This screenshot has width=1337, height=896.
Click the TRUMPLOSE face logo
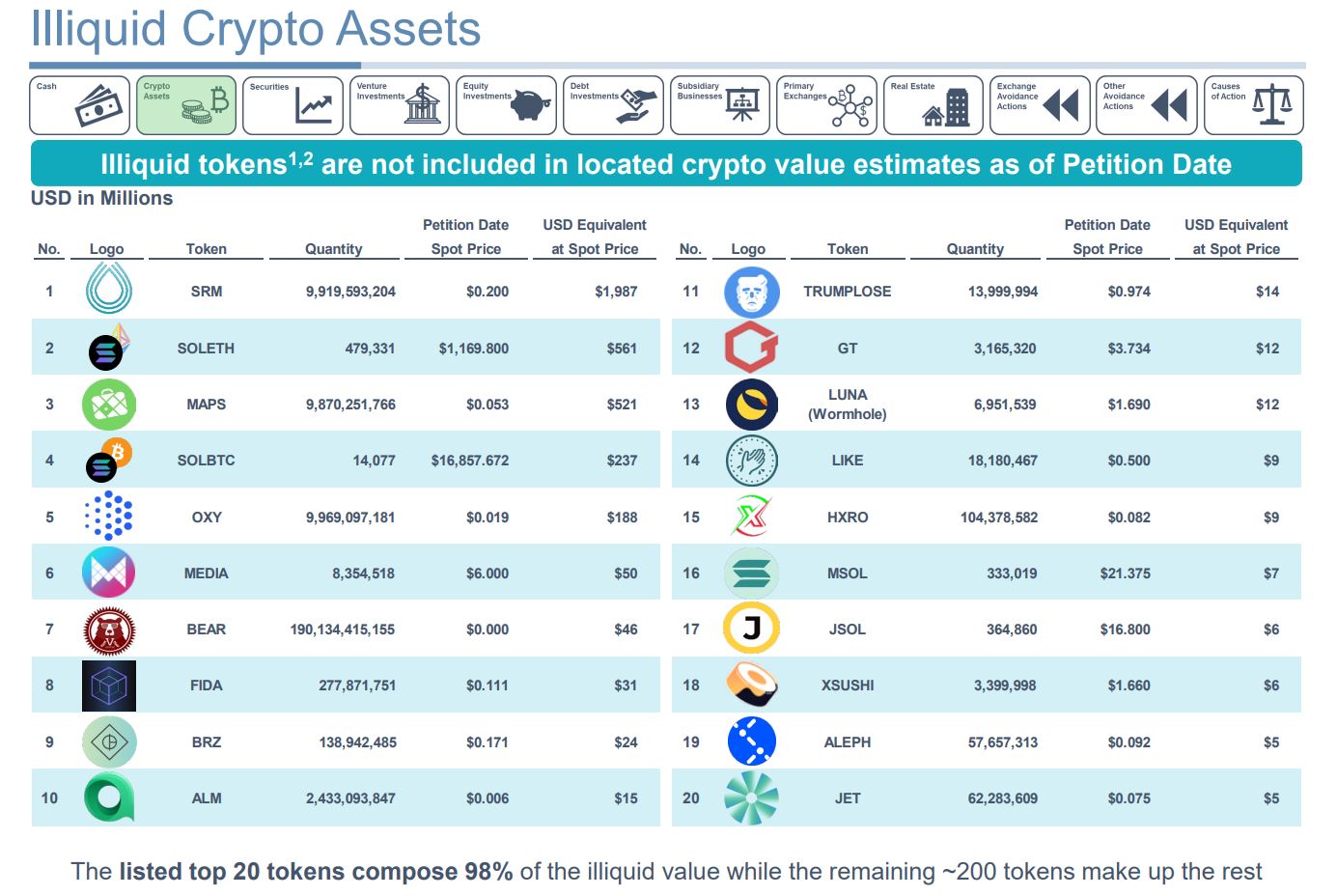(x=751, y=292)
